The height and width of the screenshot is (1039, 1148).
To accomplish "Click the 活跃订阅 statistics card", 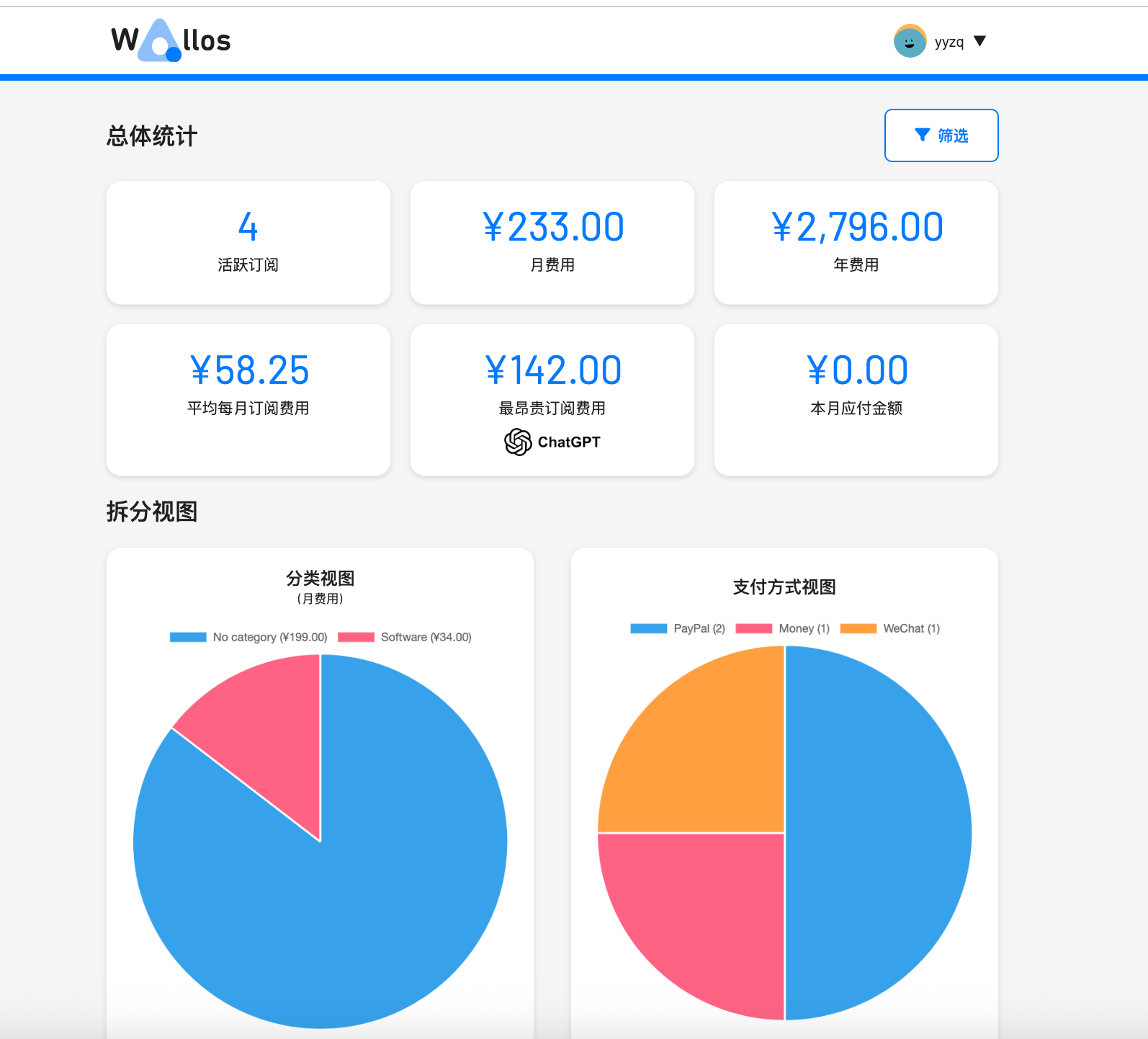I will 248,242.
